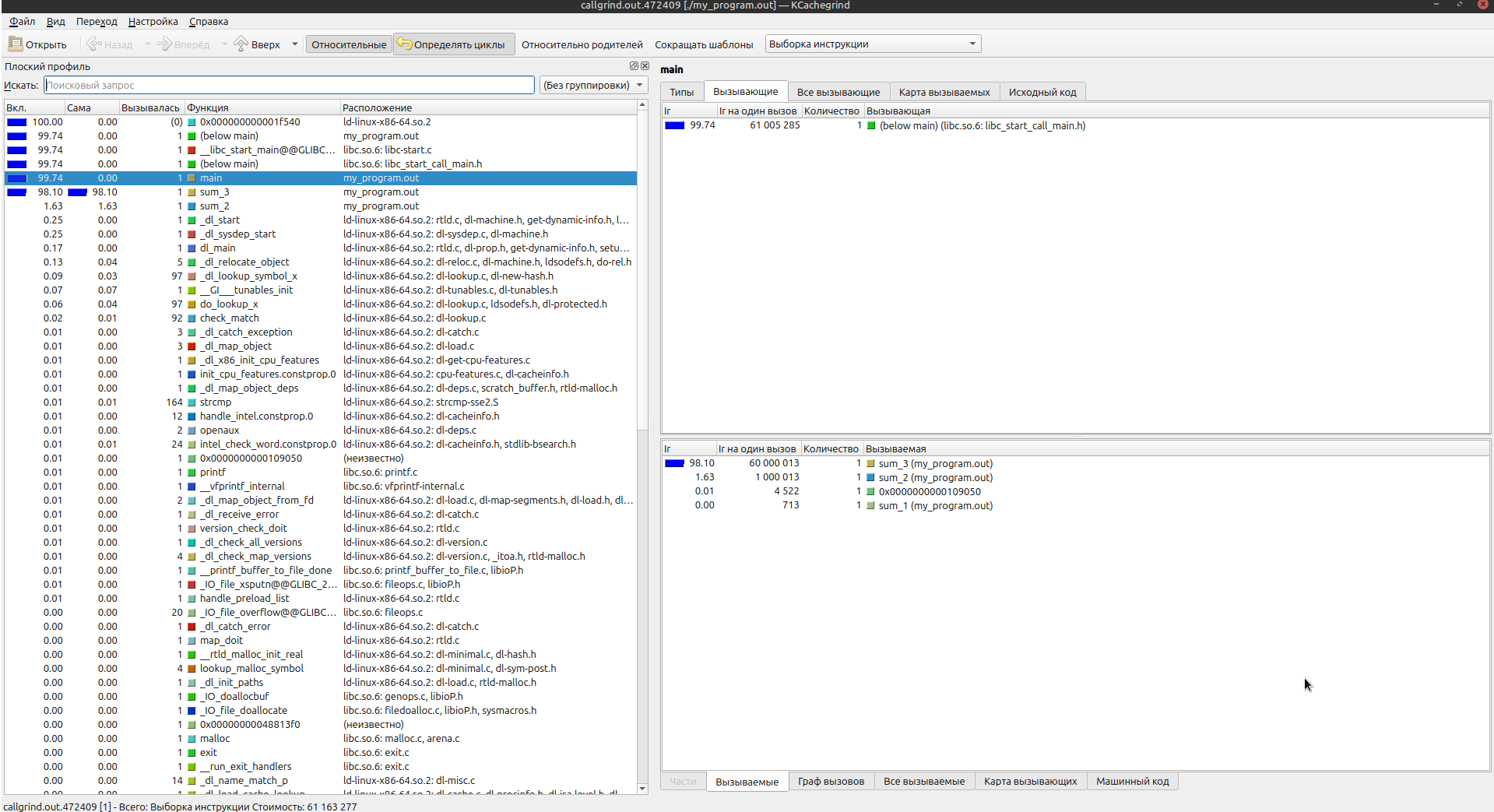Image resolution: width=1494 pixels, height=812 pixels.
Task: Click the cycle detection arrow icon
Action: [404, 44]
